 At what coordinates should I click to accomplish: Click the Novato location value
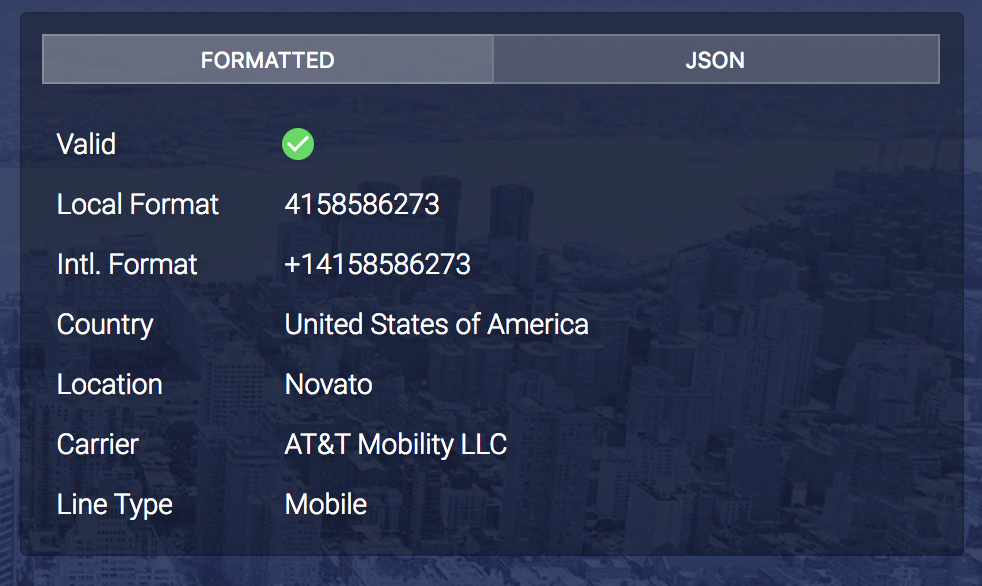(328, 384)
